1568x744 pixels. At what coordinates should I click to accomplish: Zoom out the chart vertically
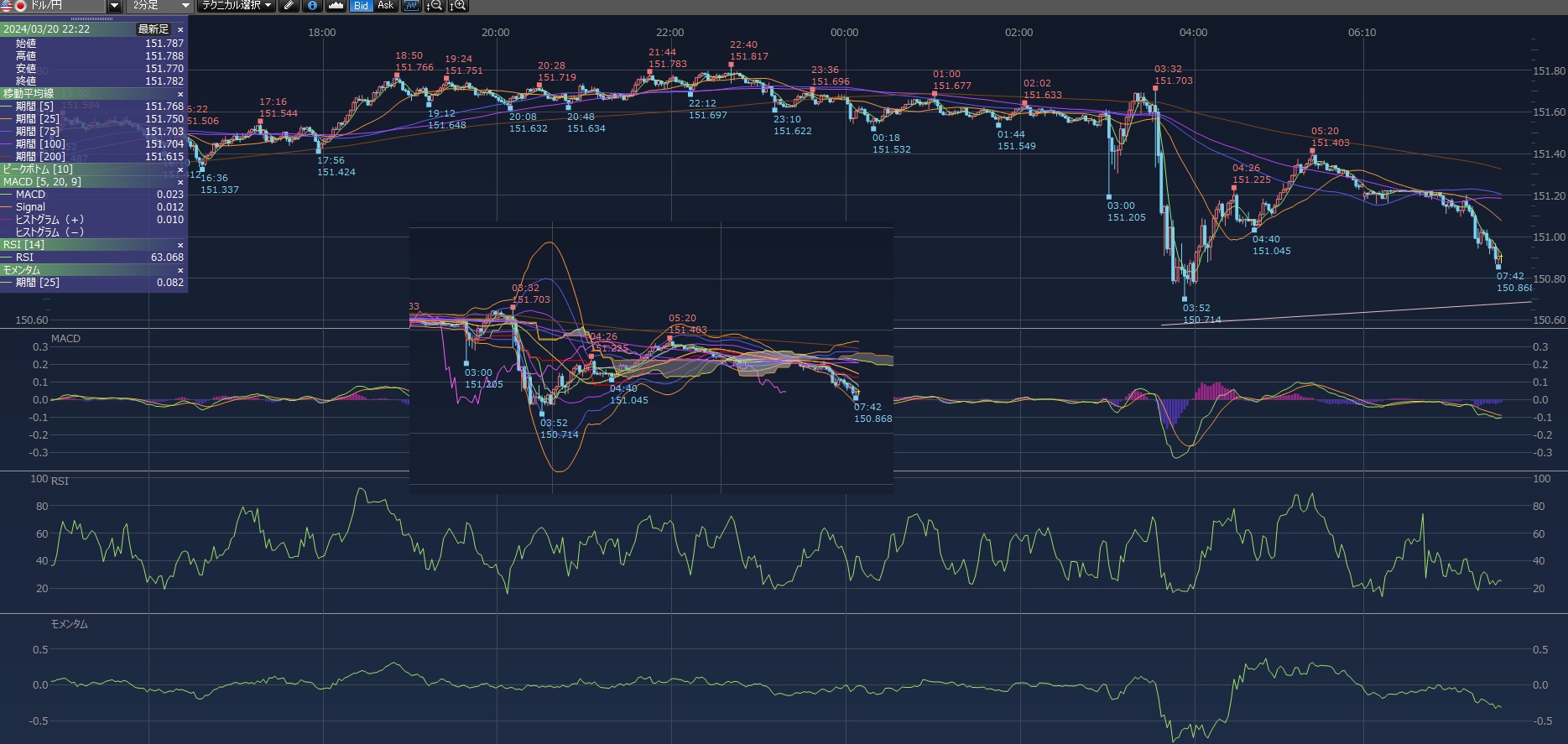click(435, 6)
